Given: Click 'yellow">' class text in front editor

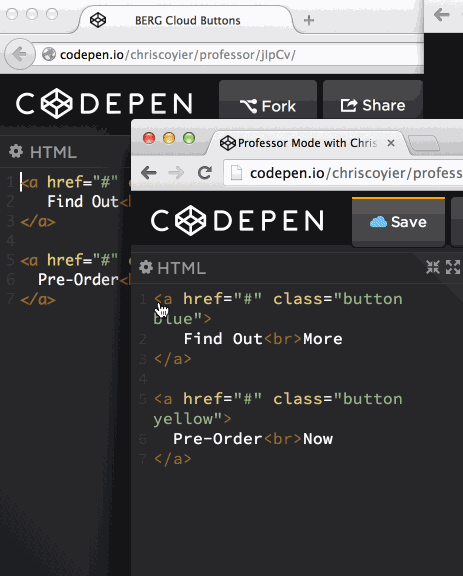Looking at the screenshot, I should click(192, 419).
